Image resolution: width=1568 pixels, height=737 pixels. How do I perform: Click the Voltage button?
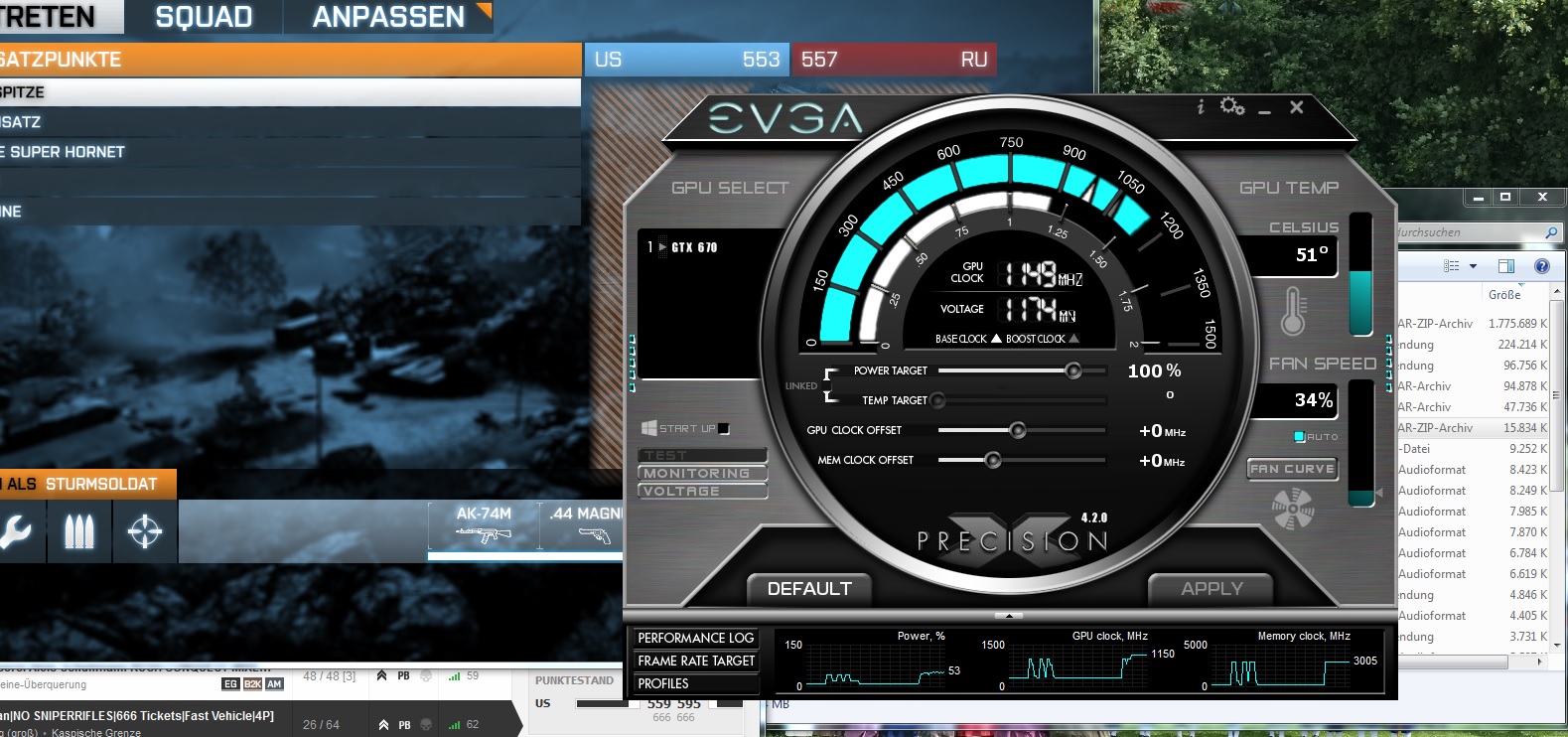click(703, 491)
